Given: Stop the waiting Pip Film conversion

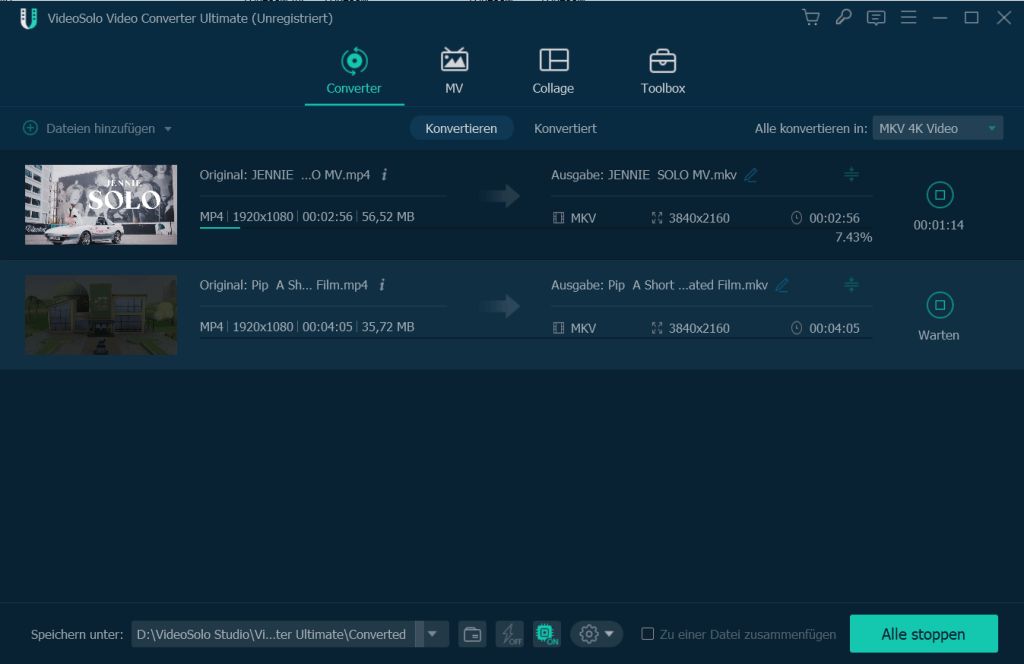Looking at the screenshot, I should 939,305.
